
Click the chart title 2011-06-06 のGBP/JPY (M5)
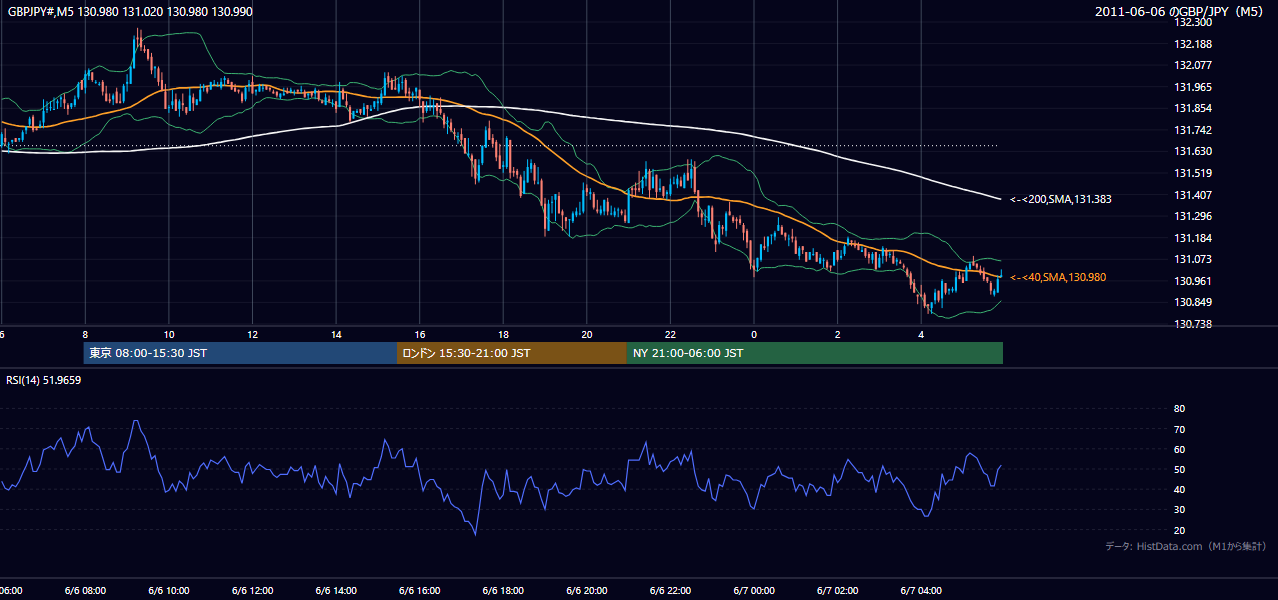click(1181, 11)
